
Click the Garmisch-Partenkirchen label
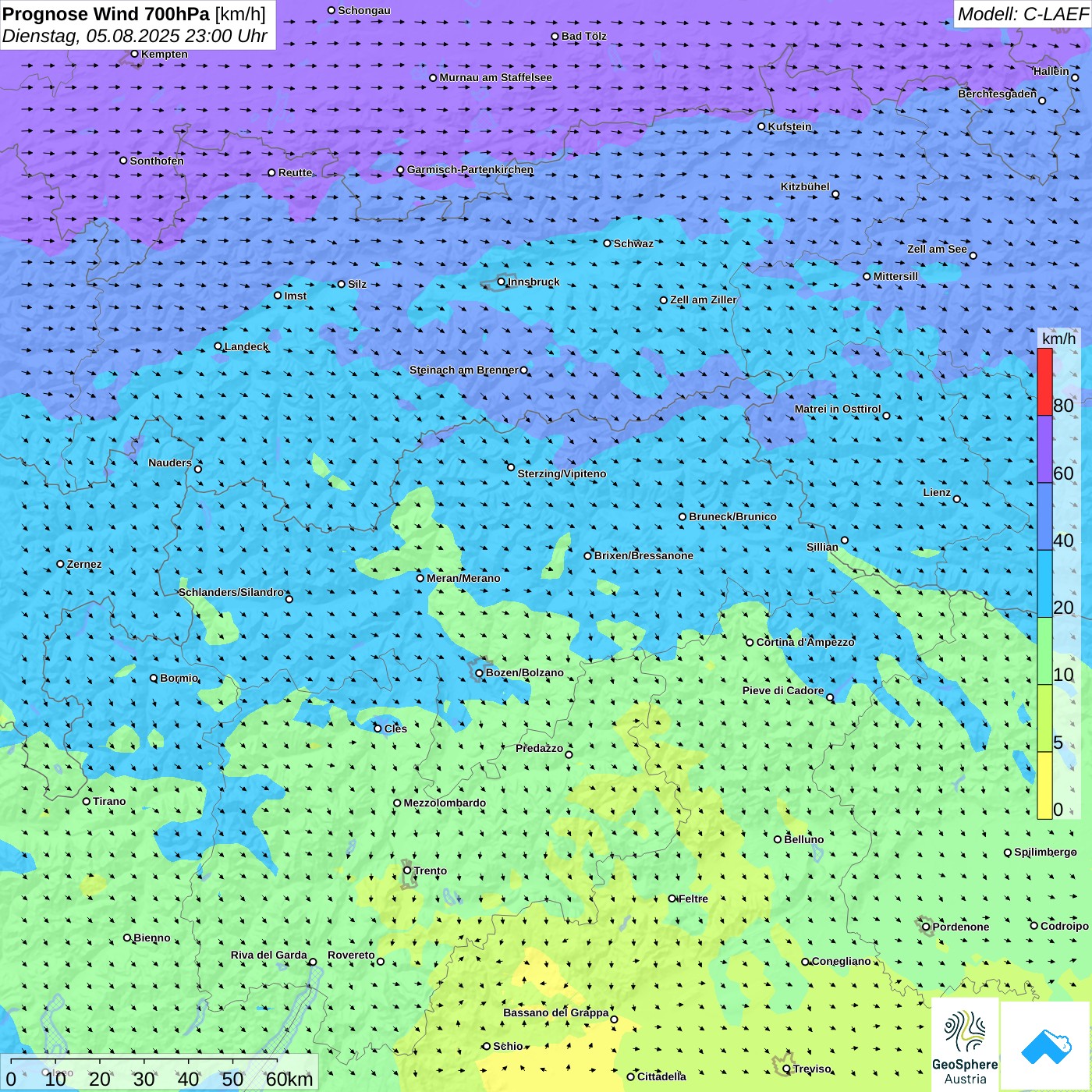[470, 169]
